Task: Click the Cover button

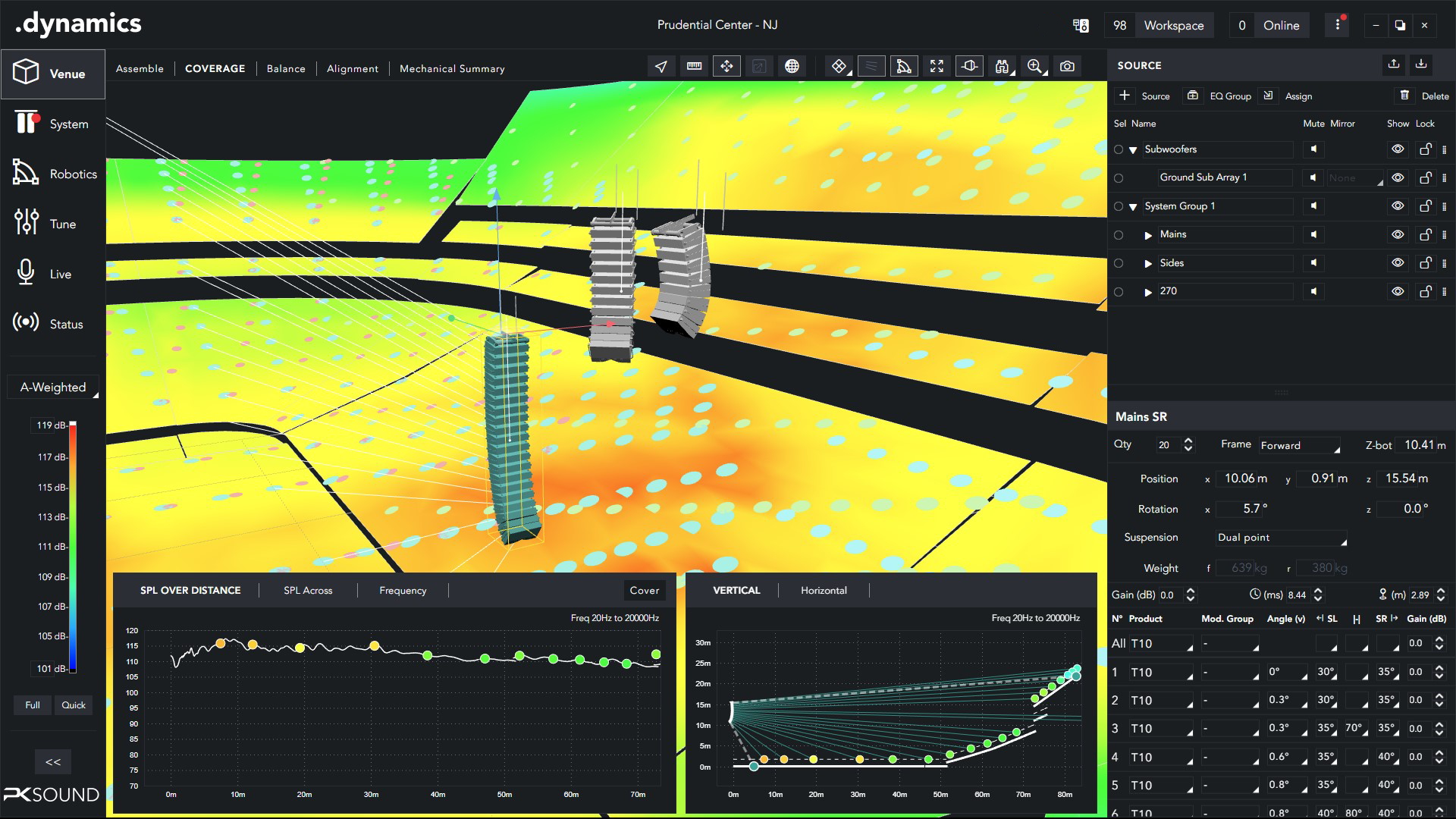Action: tap(644, 590)
